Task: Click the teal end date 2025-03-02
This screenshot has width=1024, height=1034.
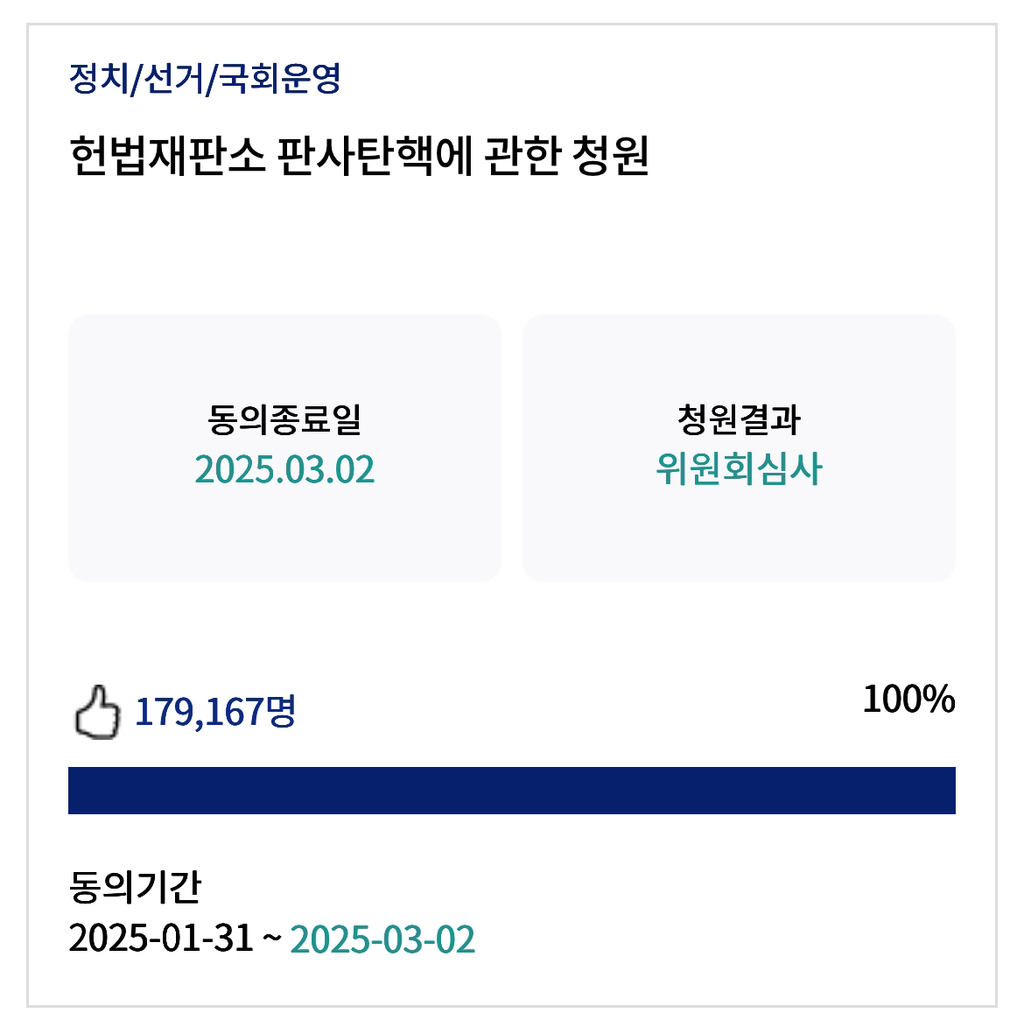Action: coord(382,939)
